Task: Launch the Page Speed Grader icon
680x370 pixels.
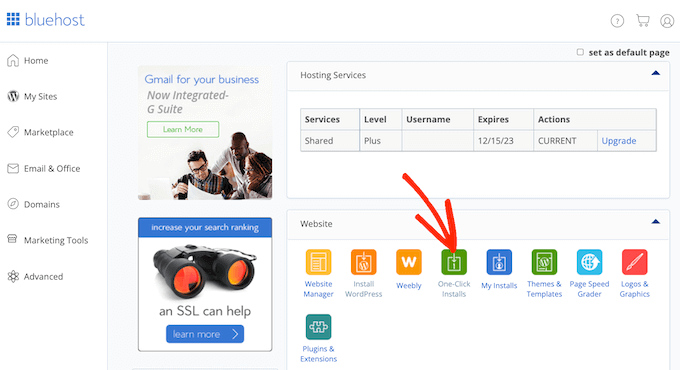Action: (589, 262)
